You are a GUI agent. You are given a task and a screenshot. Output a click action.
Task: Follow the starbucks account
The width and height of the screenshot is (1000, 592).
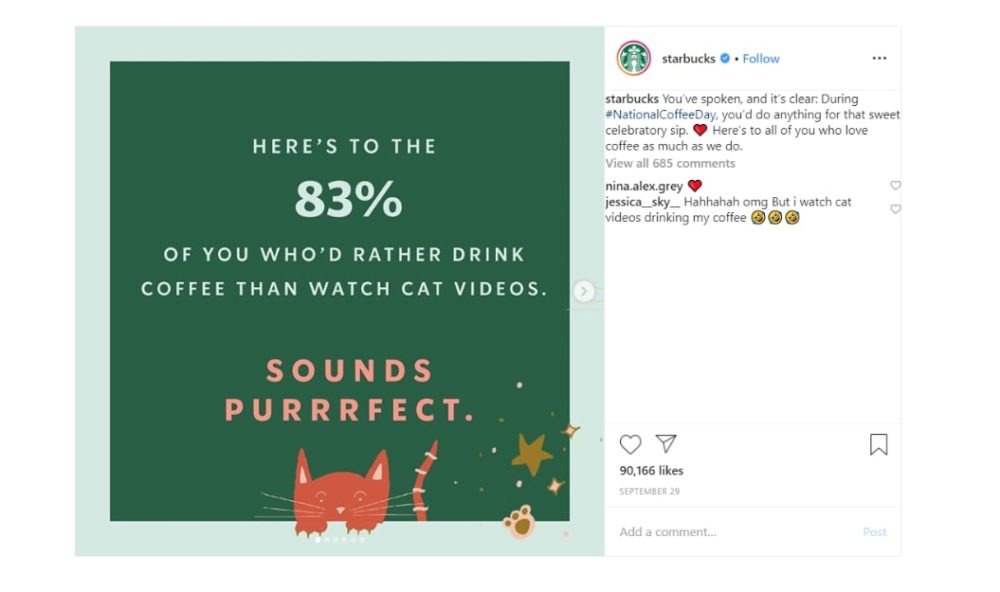click(x=761, y=58)
